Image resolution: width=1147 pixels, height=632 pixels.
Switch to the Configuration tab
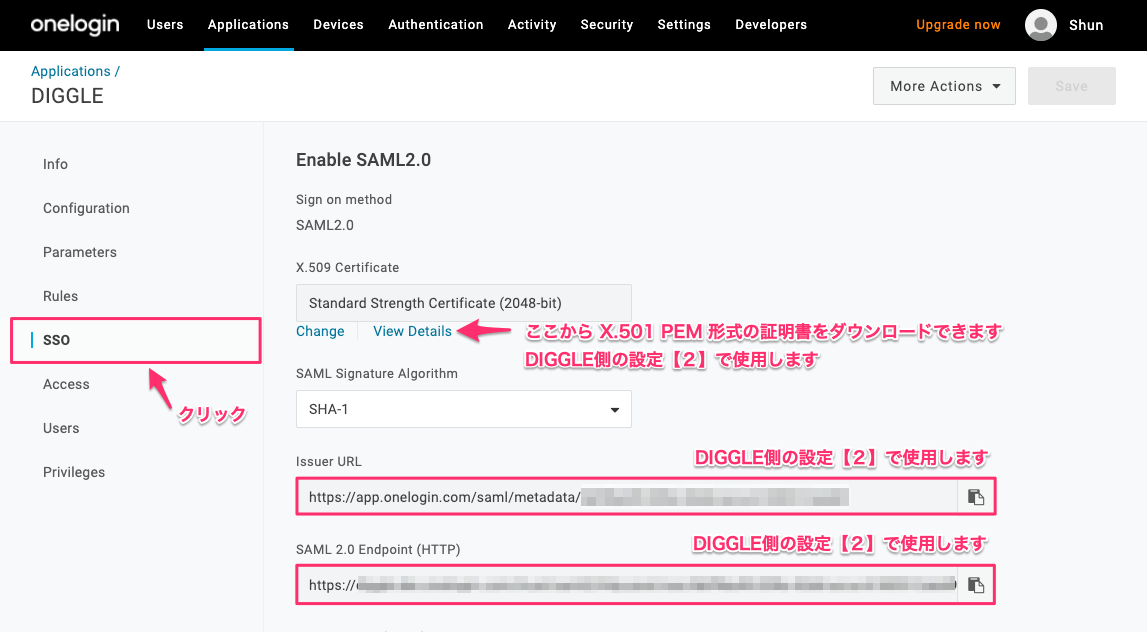tap(86, 208)
